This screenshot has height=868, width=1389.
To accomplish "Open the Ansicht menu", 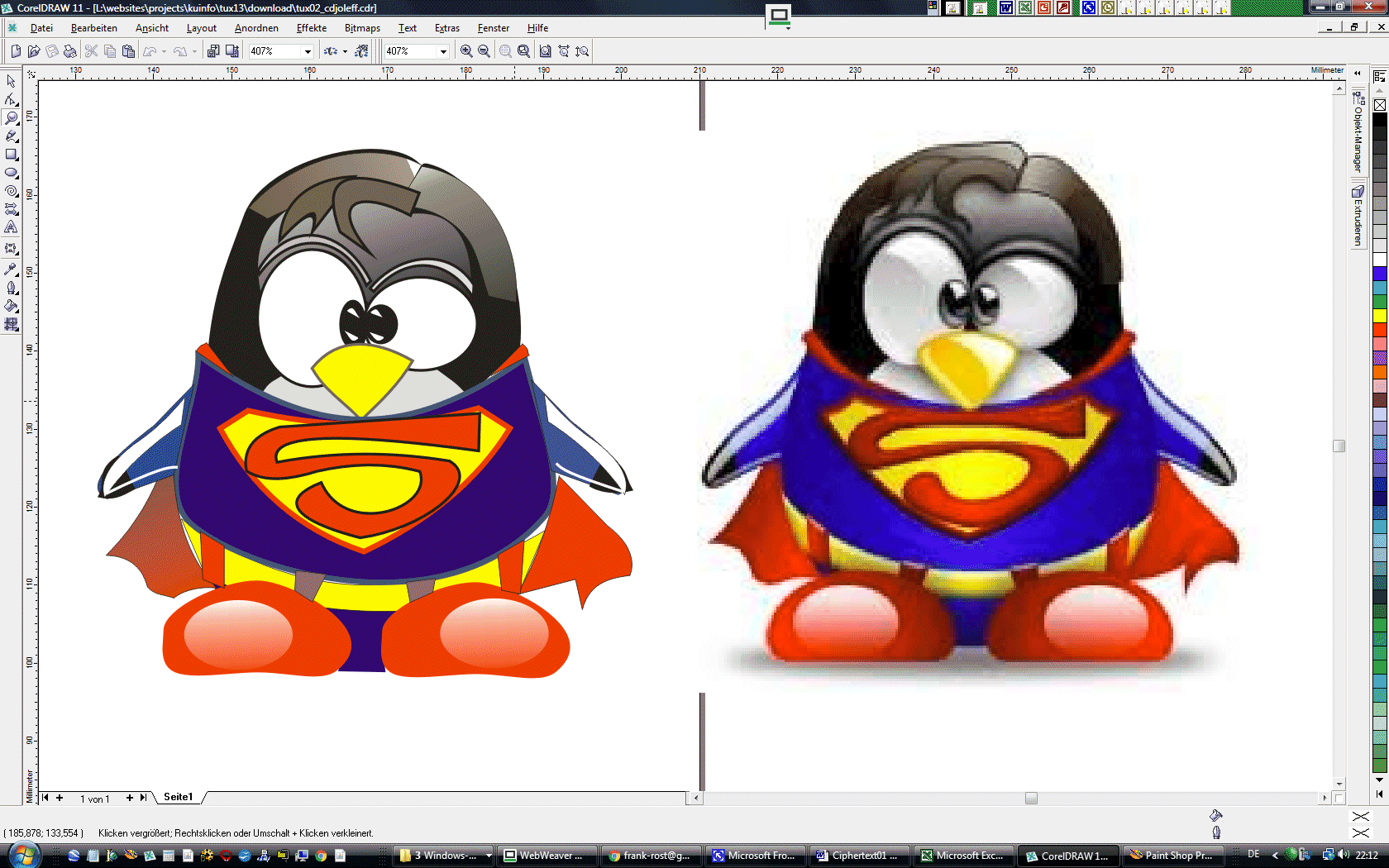I will click(x=152, y=28).
